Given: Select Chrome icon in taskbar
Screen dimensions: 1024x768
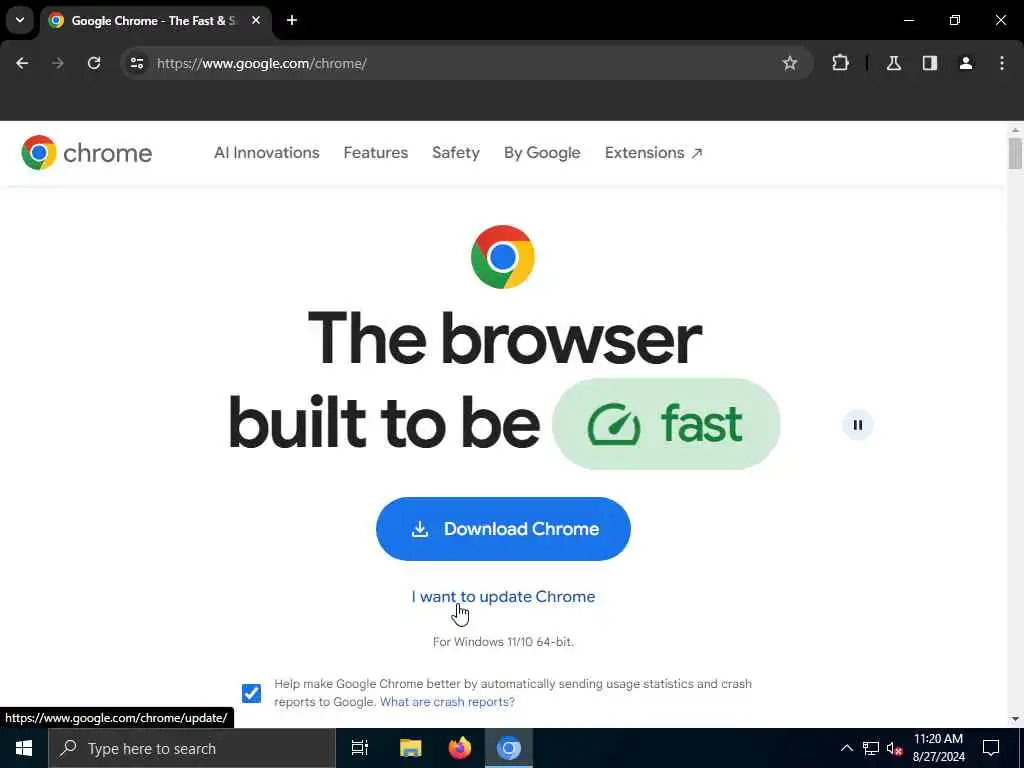Looking at the screenshot, I should point(509,748).
